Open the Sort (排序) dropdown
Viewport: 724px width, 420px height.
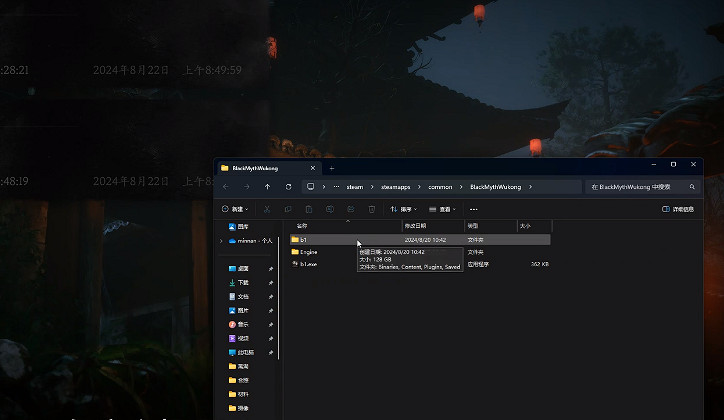pyautogui.click(x=404, y=209)
